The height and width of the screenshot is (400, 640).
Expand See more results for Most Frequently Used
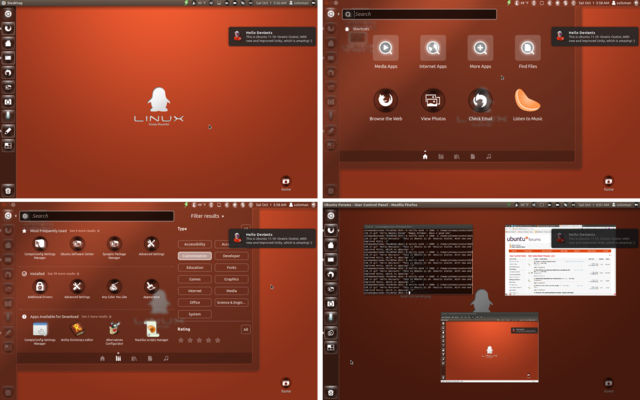84,231
